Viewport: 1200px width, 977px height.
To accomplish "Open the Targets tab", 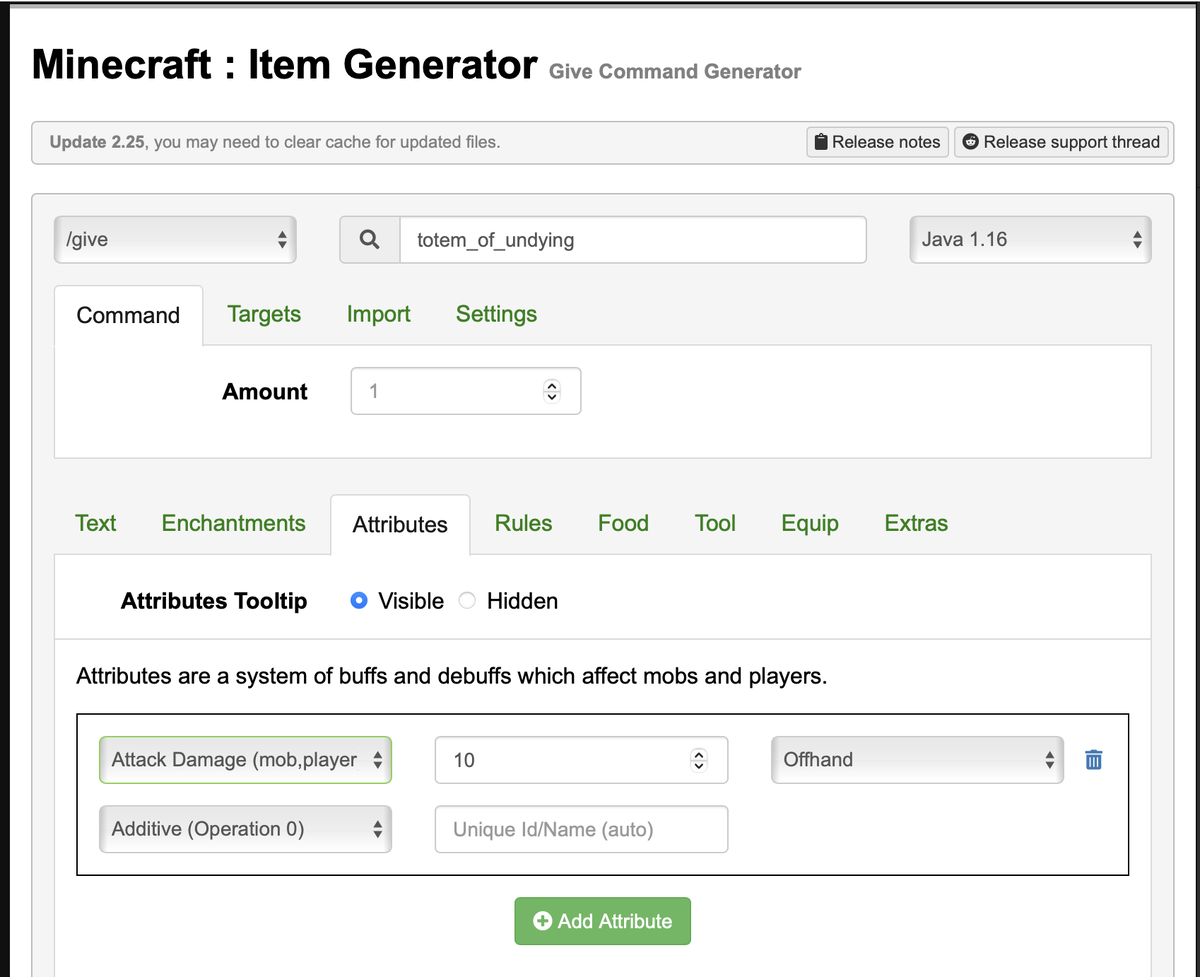I will click(x=264, y=314).
